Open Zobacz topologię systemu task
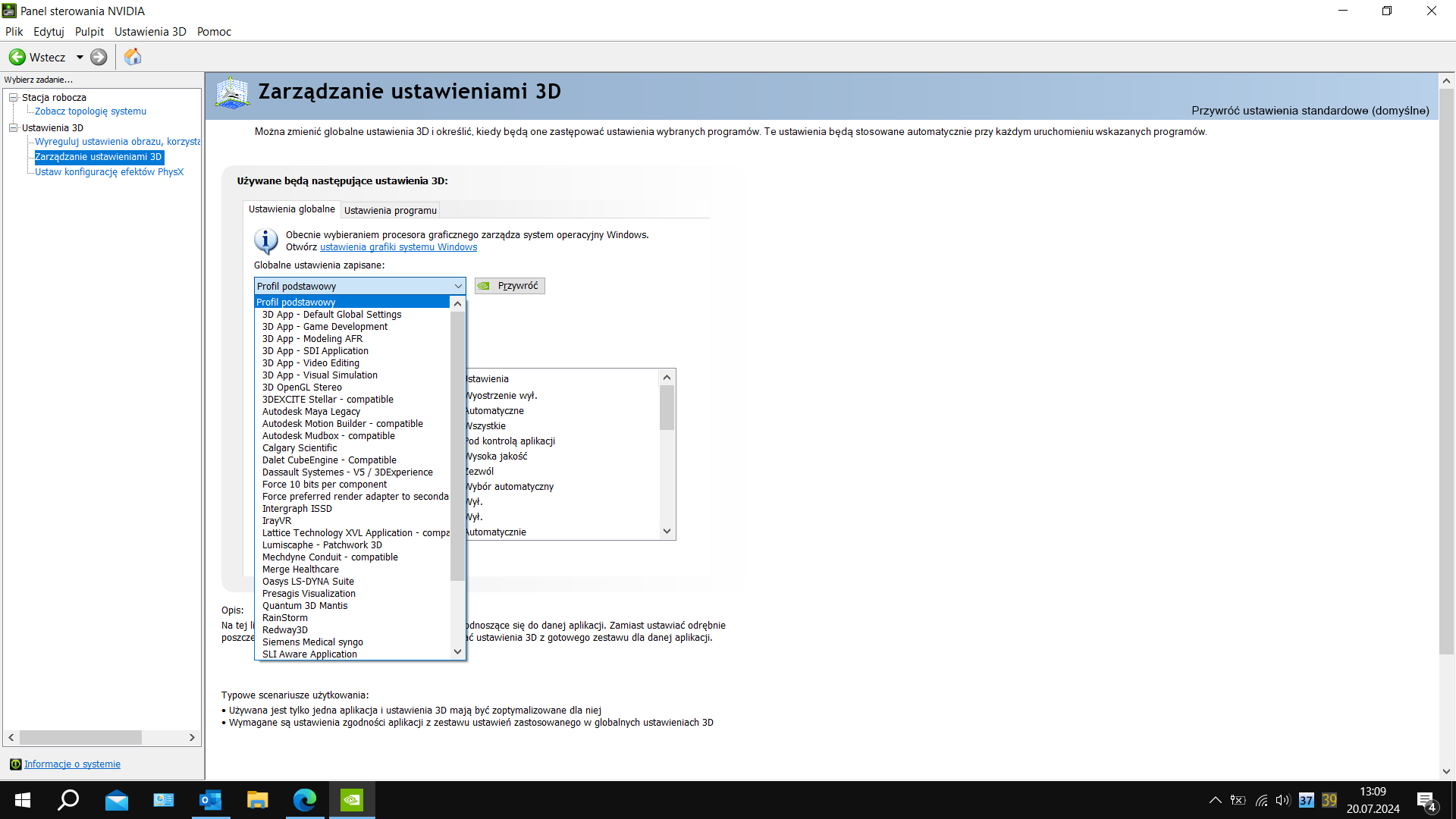Image resolution: width=1456 pixels, height=819 pixels. (x=90, y=111)
